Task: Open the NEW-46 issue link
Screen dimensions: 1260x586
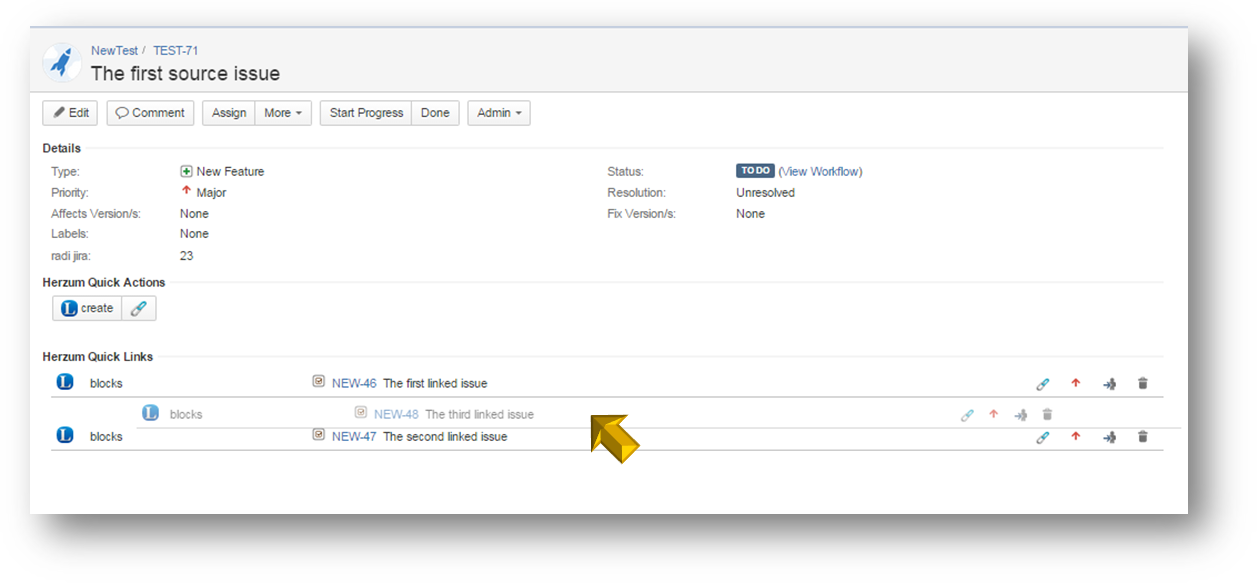Action: coord(354,383)
